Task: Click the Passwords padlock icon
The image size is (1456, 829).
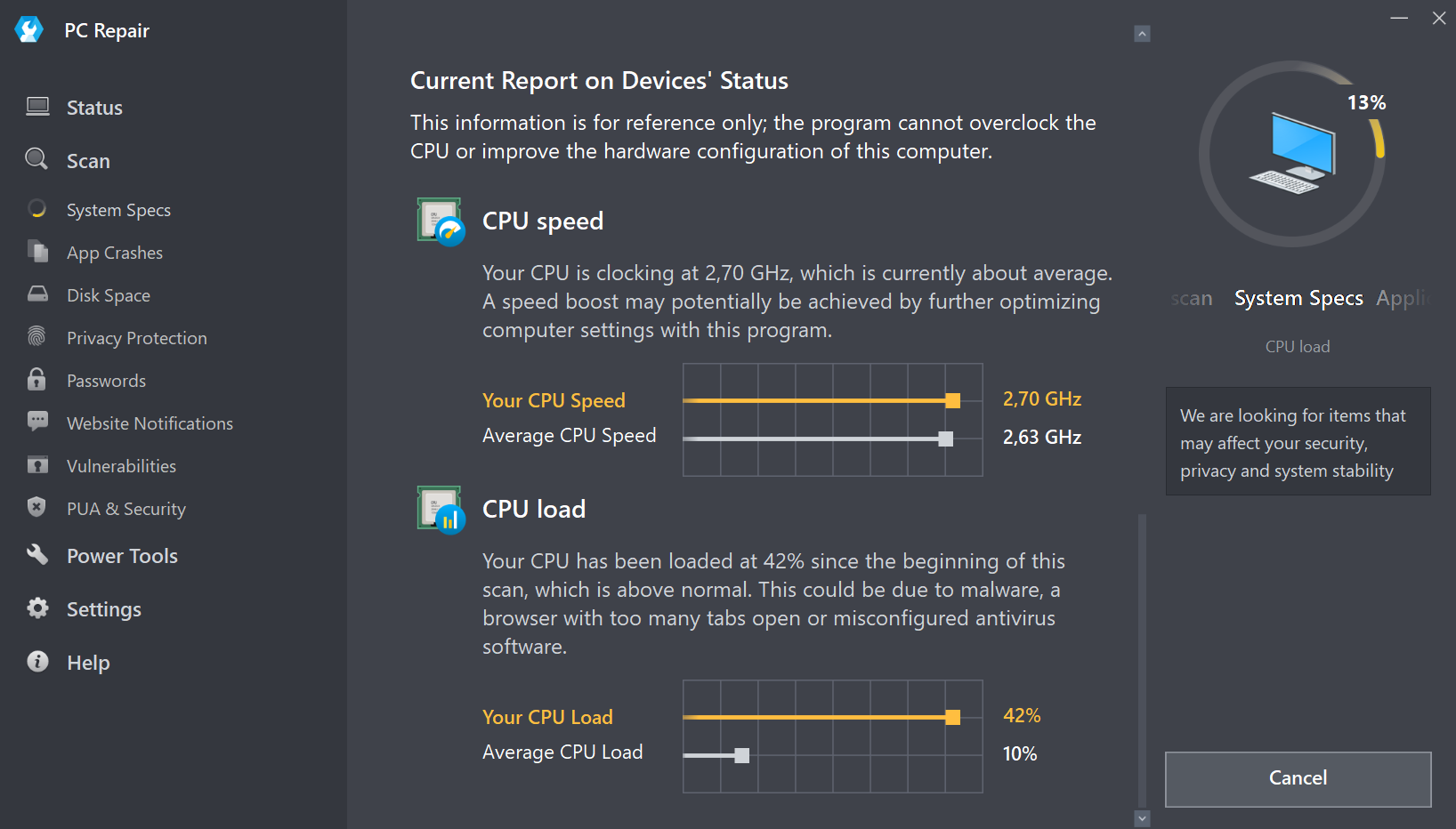Action: pos(36,380)
